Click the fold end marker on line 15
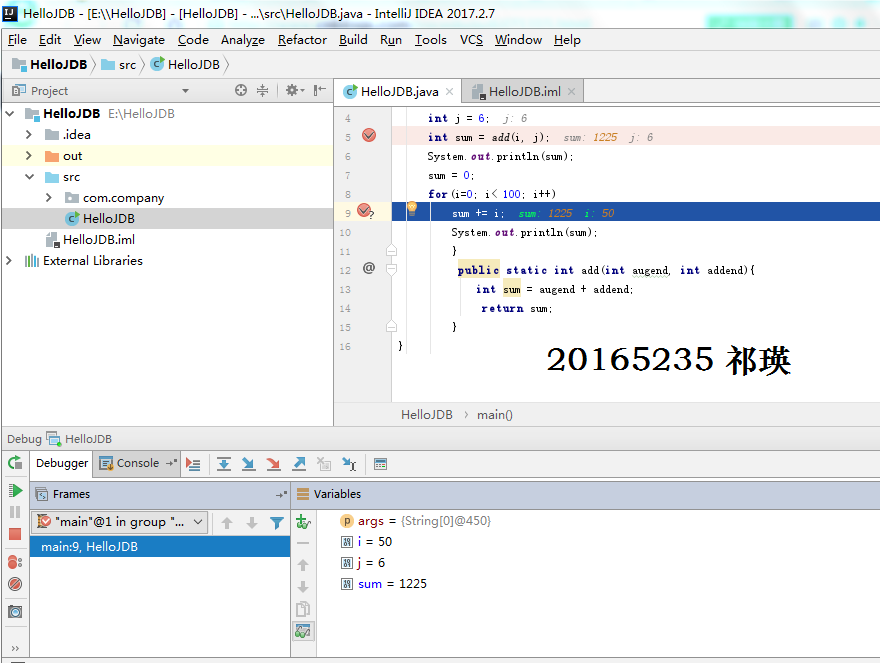The height and width of the screenshot is (663, 880). (x=392, y=327)
